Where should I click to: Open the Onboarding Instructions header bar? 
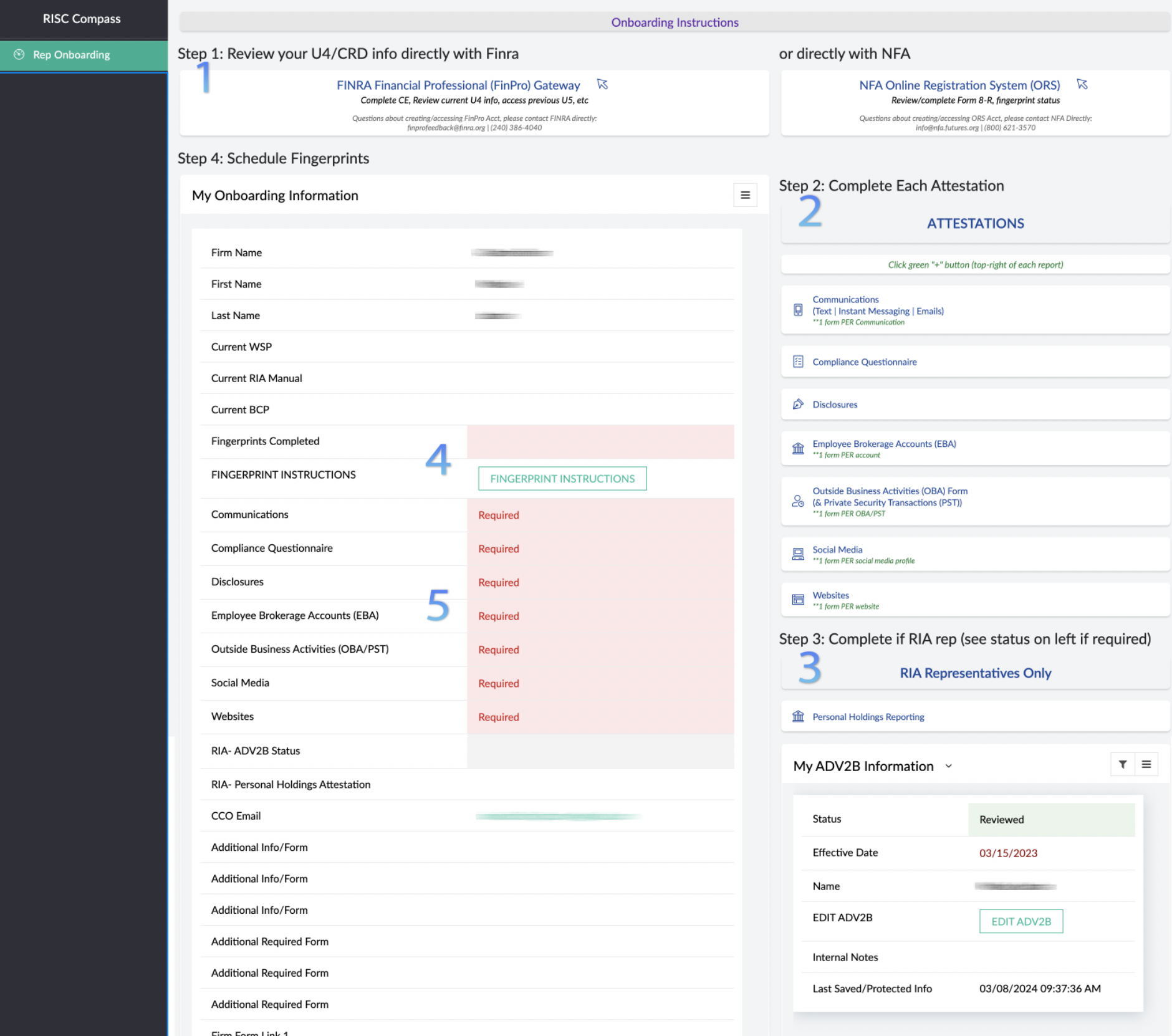pyautogui.click(x=675, y=22)
